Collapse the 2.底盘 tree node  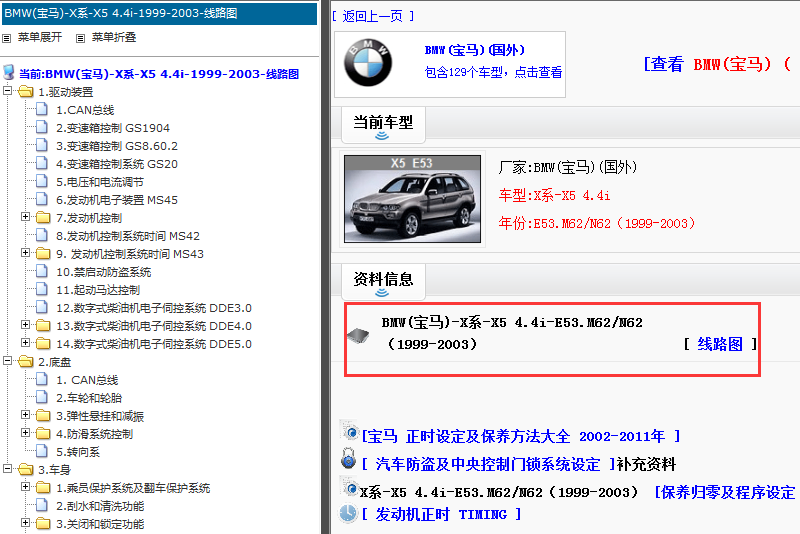tap(7, 361)
